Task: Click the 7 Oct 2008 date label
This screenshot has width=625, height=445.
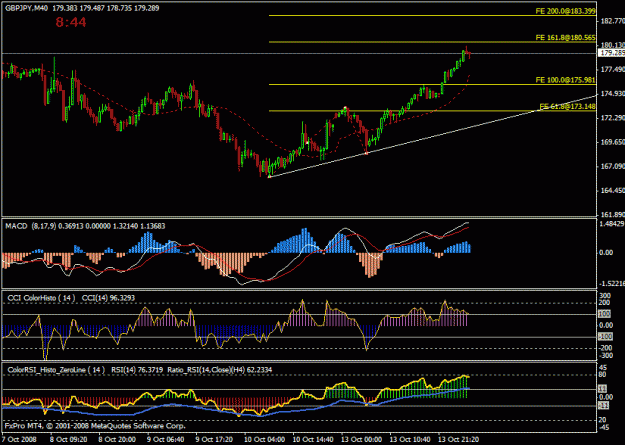Action: [x=19, y=439]
